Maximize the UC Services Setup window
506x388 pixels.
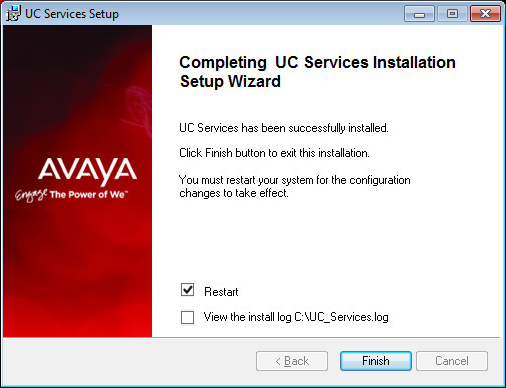coord(452,14)
